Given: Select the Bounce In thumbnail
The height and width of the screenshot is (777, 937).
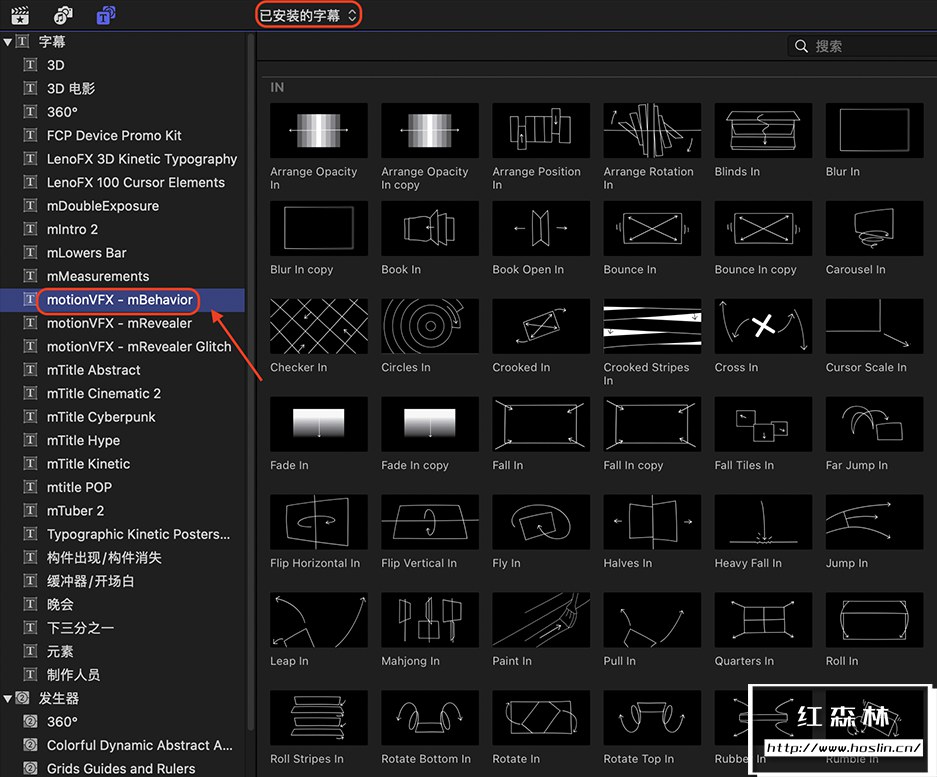Looking at the screenshot, I should 652,228.
